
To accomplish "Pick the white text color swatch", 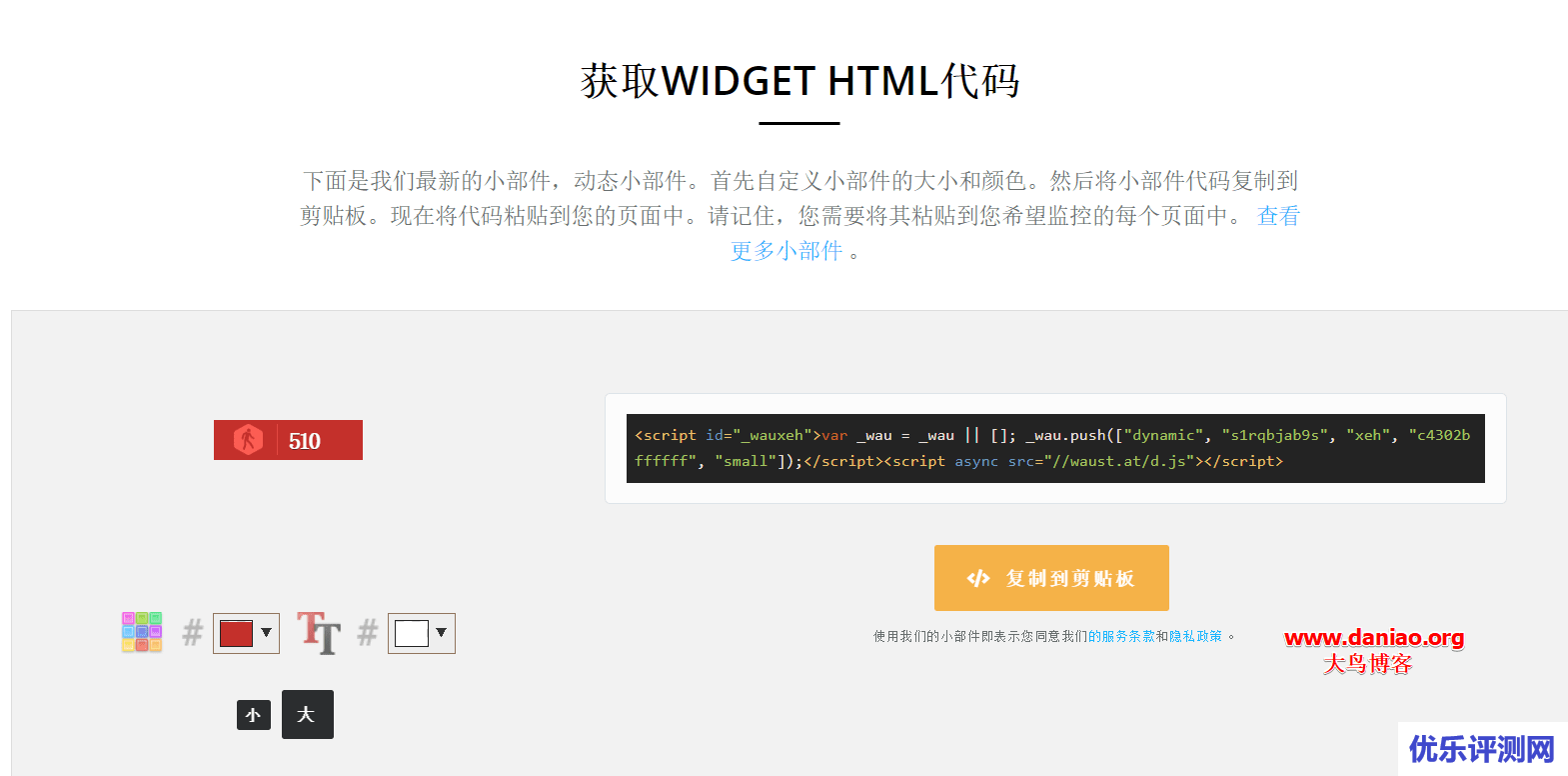I will point(412,633).
